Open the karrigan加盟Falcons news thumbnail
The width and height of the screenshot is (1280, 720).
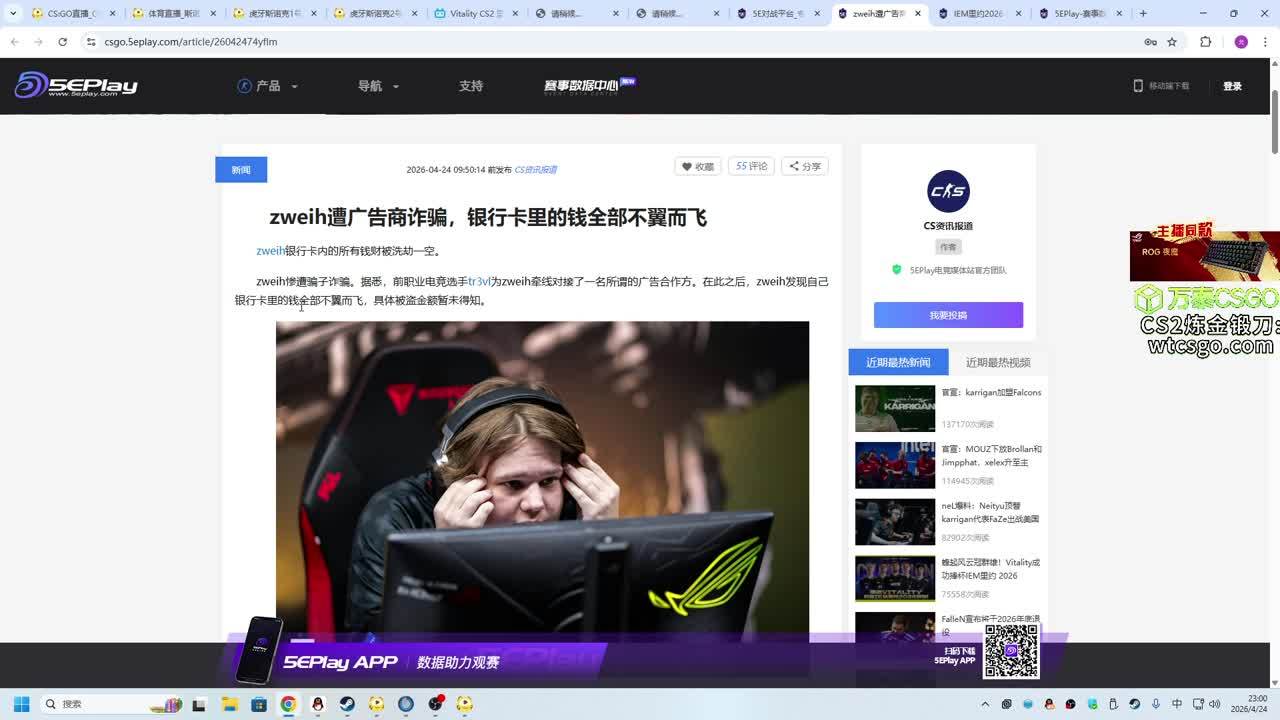coord(895,408)
